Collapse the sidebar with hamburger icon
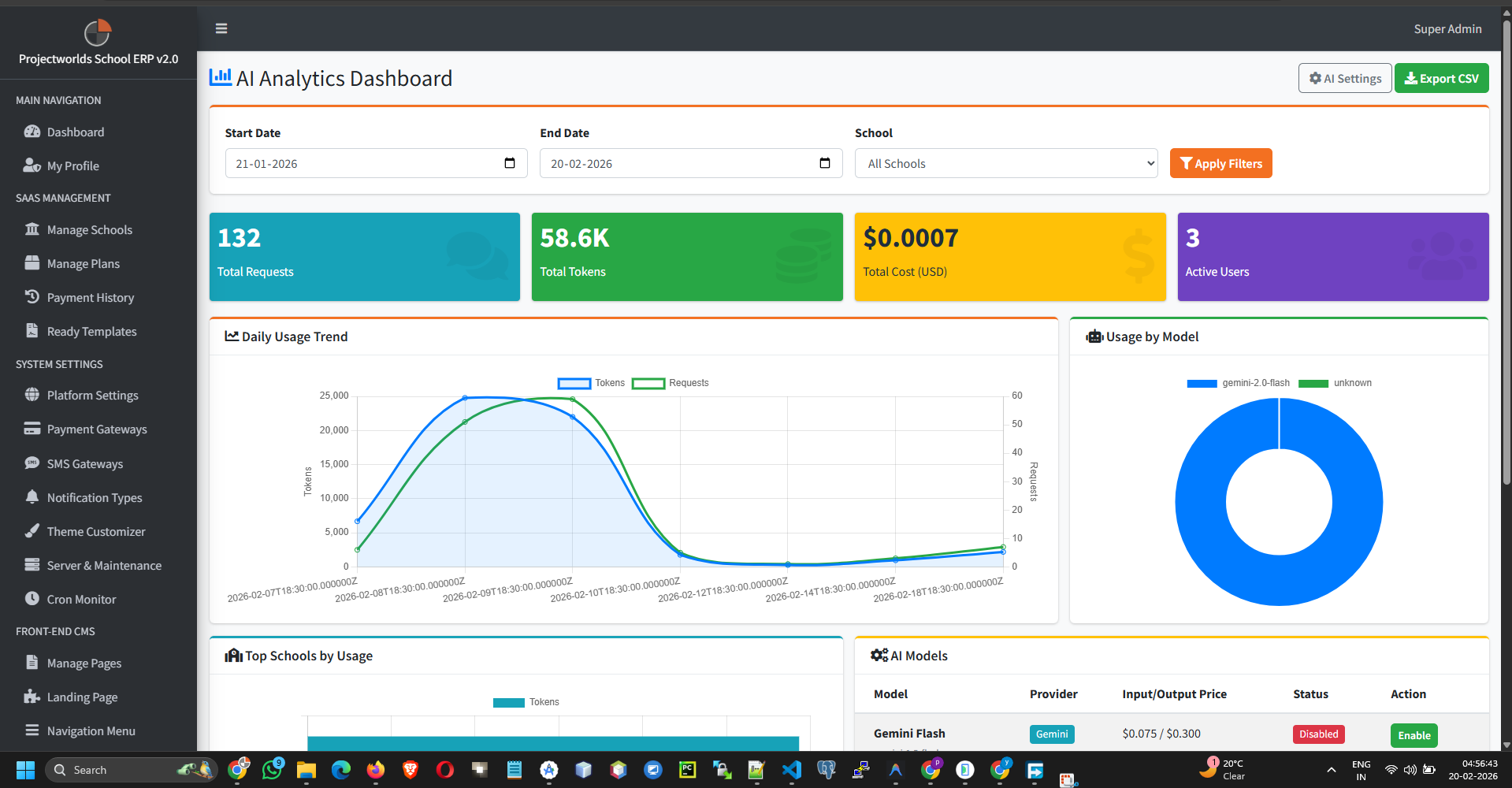The width and height of the screenshot is (1512, 788). point(221,28)
